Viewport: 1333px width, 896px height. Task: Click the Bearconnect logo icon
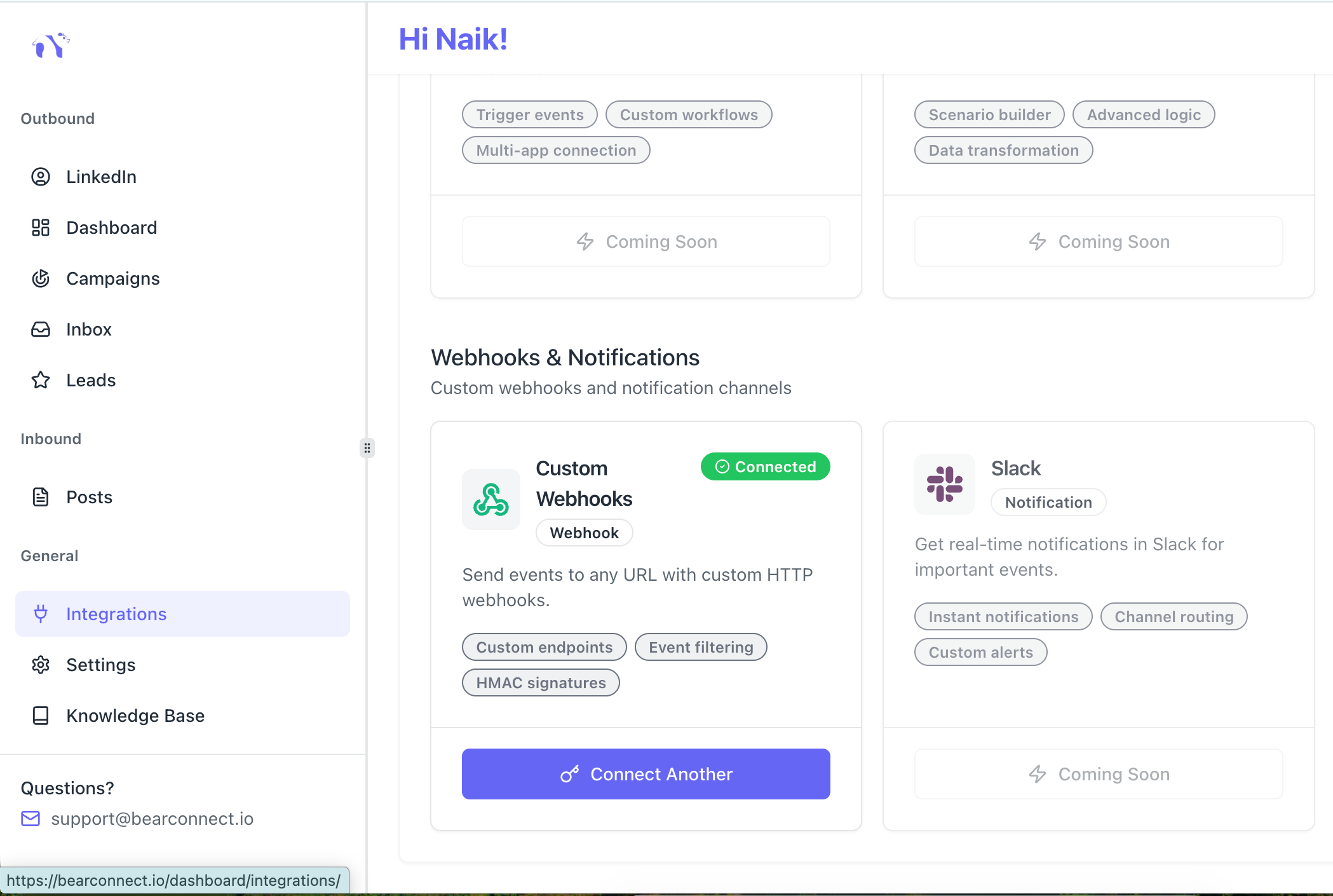(51, 45)
